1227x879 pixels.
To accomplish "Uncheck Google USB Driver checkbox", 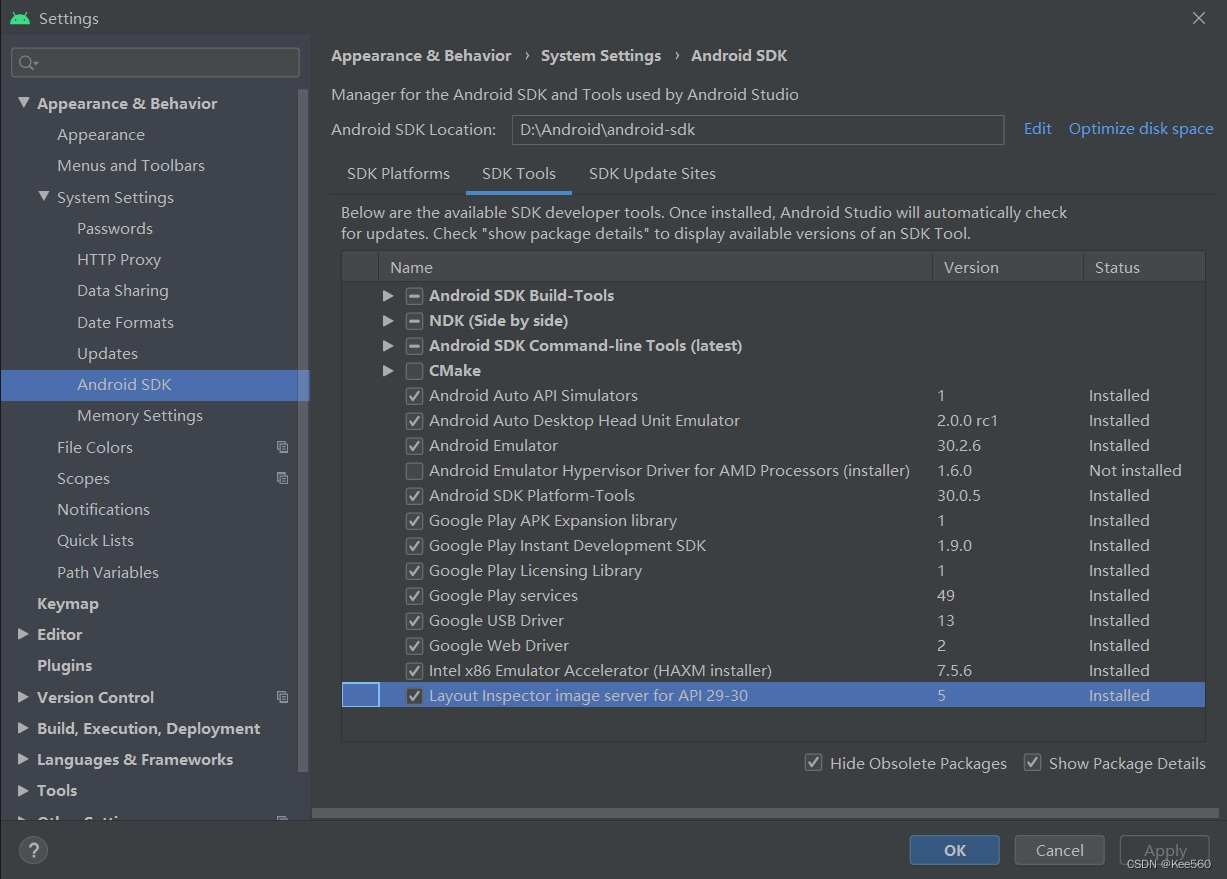I will (x=414, y=621).
